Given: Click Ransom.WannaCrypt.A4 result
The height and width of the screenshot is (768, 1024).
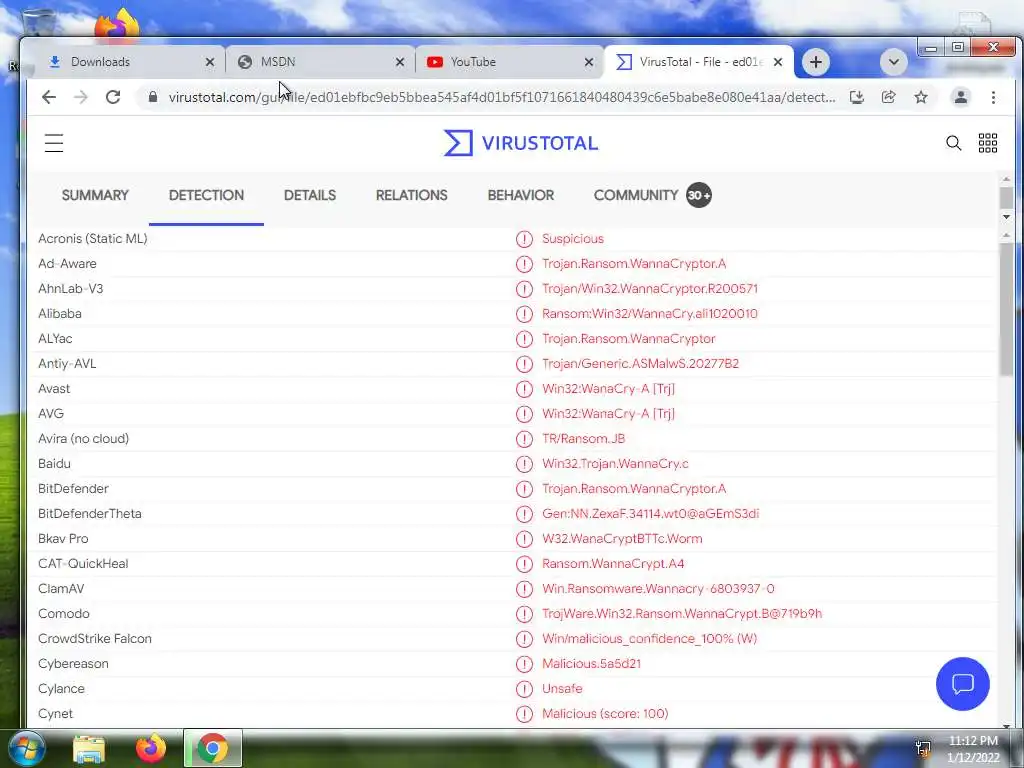Looking at the screenshot, I should point(613,564).
